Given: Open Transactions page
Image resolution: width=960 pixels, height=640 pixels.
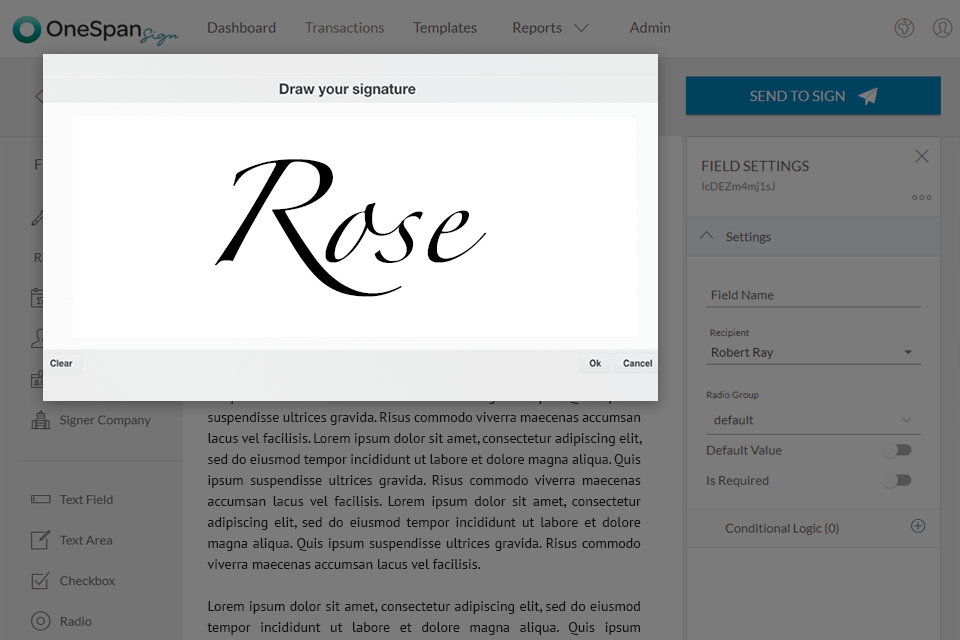Looking at the screenshot, I should tap(345, 28).
